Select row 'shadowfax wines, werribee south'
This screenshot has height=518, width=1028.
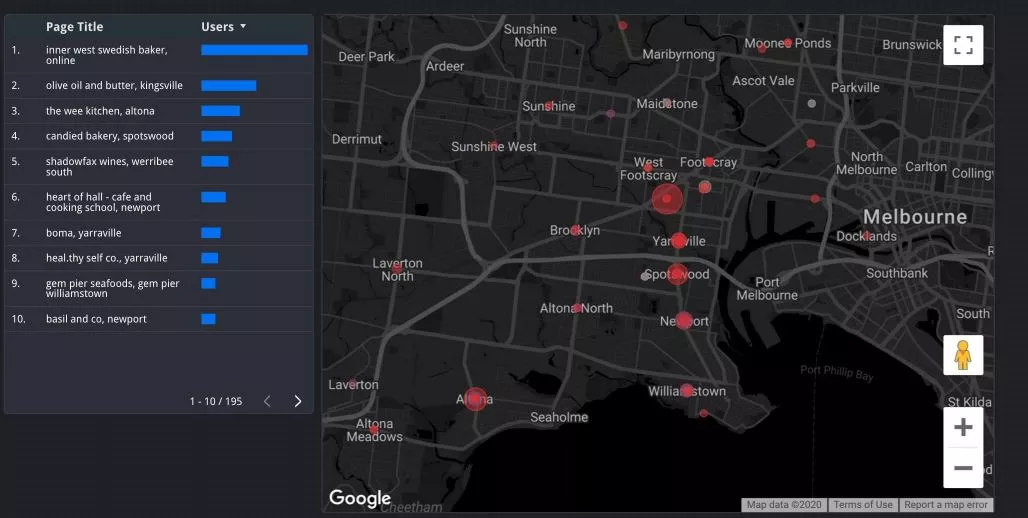(159, 167)
